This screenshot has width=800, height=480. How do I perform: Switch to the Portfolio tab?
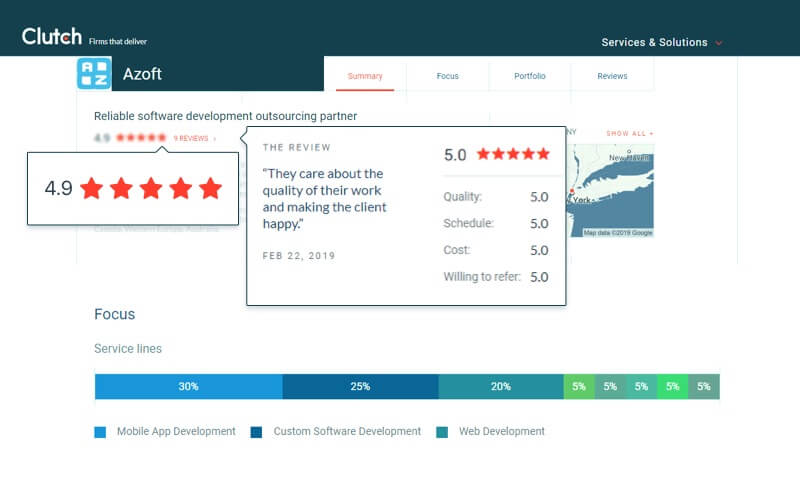[530, 76]
